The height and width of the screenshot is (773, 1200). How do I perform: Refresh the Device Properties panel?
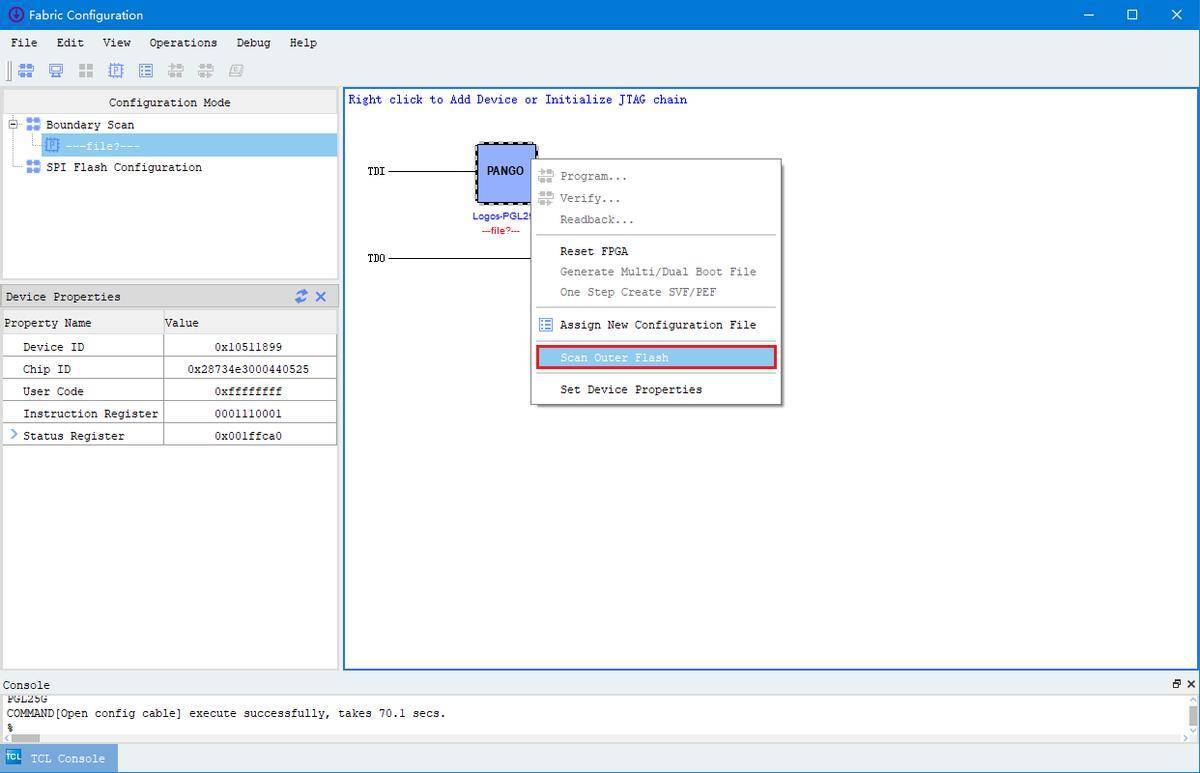(301, 296)
